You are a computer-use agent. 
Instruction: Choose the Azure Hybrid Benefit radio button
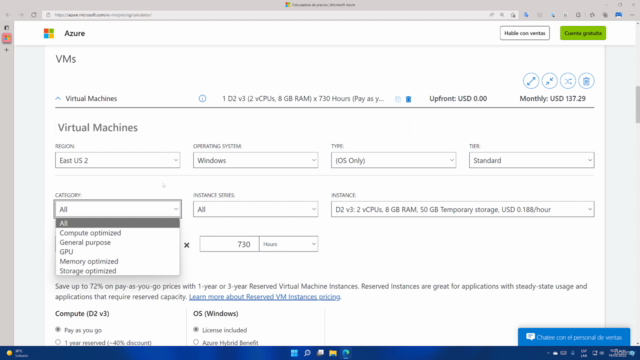click(x=196, y=342)
